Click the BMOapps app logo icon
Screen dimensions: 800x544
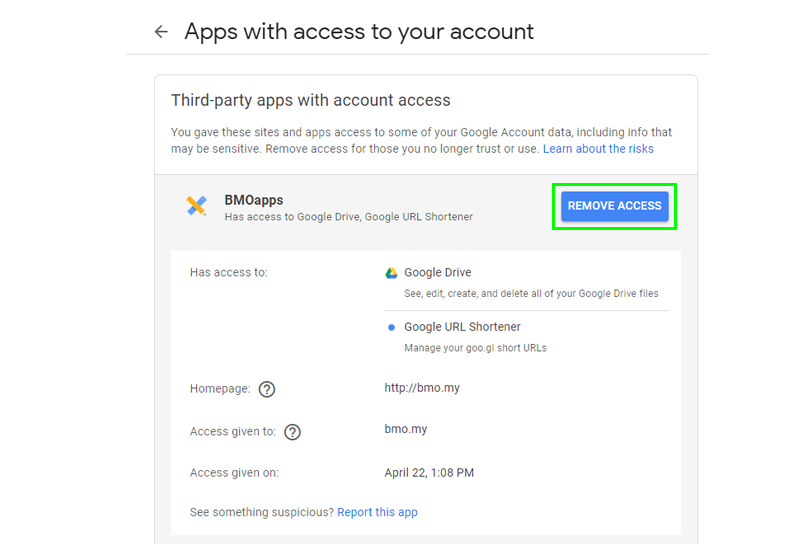[x=196, y=206]
